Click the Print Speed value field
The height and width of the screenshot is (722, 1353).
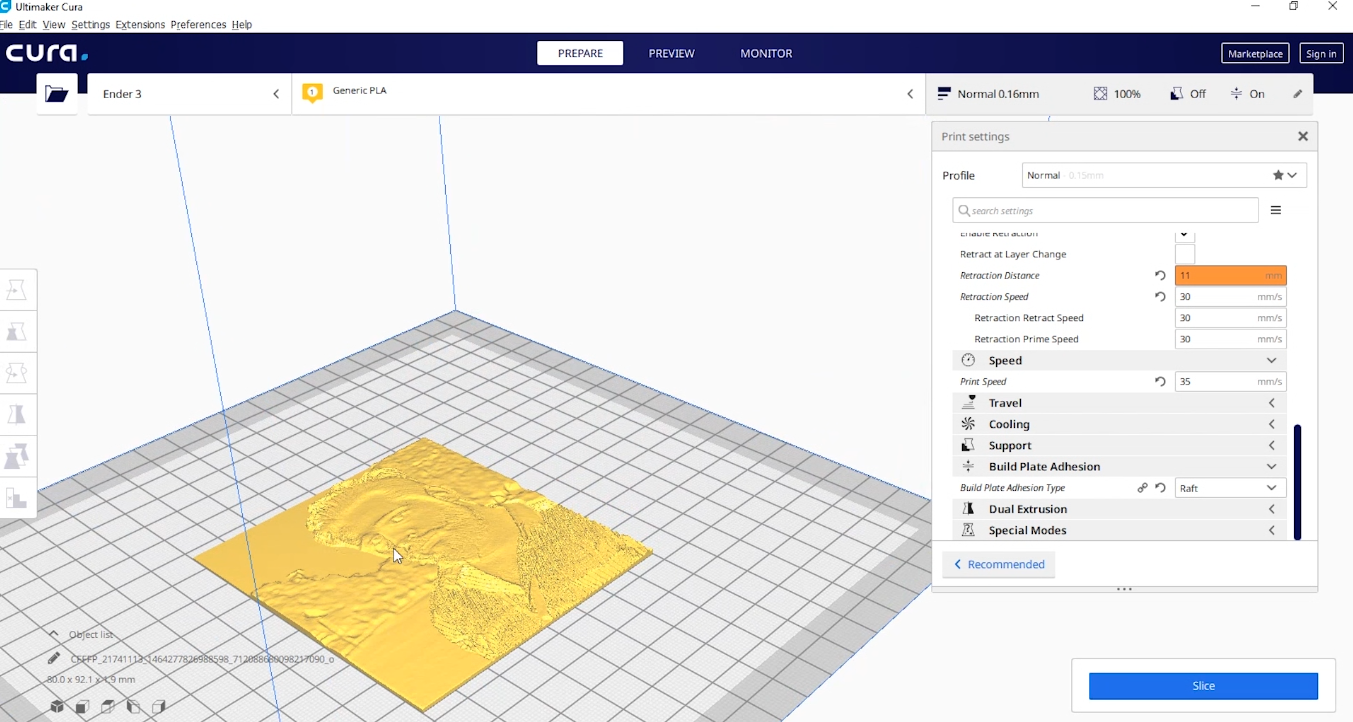click(1230, 381)
